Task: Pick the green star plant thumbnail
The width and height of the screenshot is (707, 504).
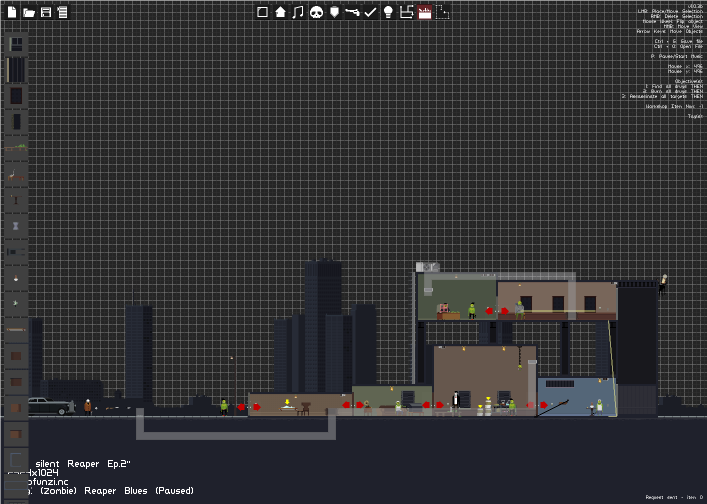Action: [x=16, y=303]
